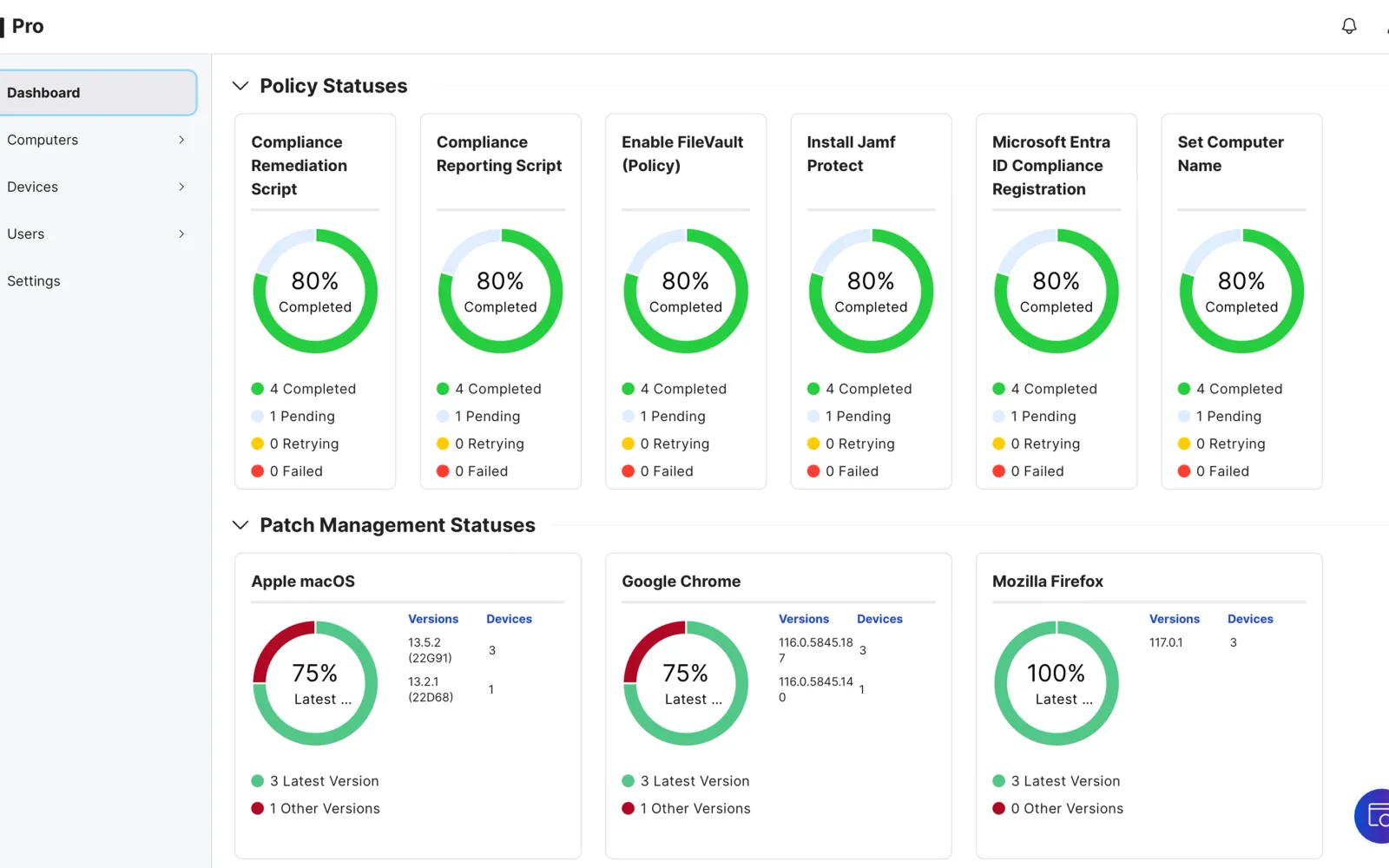1389x868 pixels.
Task: Click the Set Computer Name 80% donut chart
Action: [1241, 291]
